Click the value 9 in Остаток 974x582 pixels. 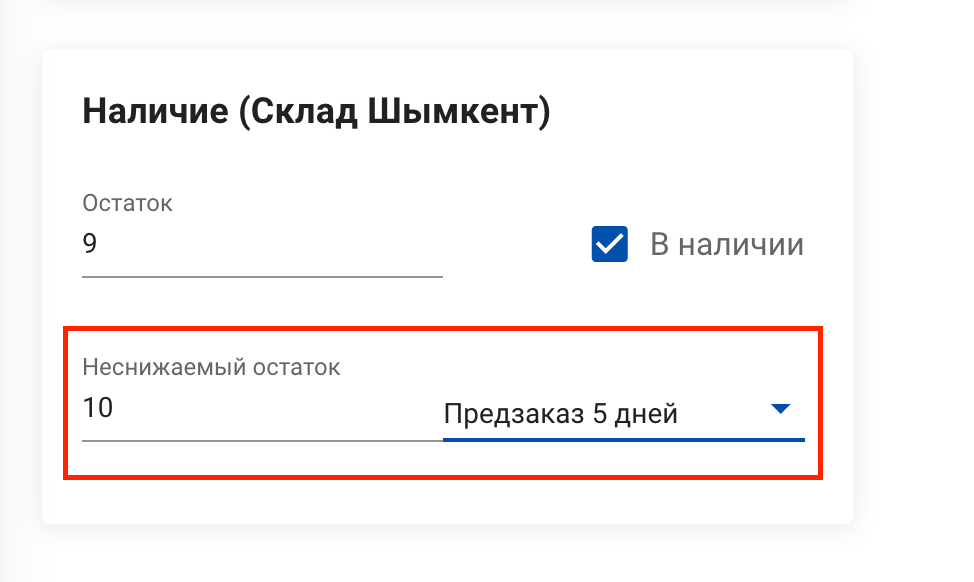(90, 245)
